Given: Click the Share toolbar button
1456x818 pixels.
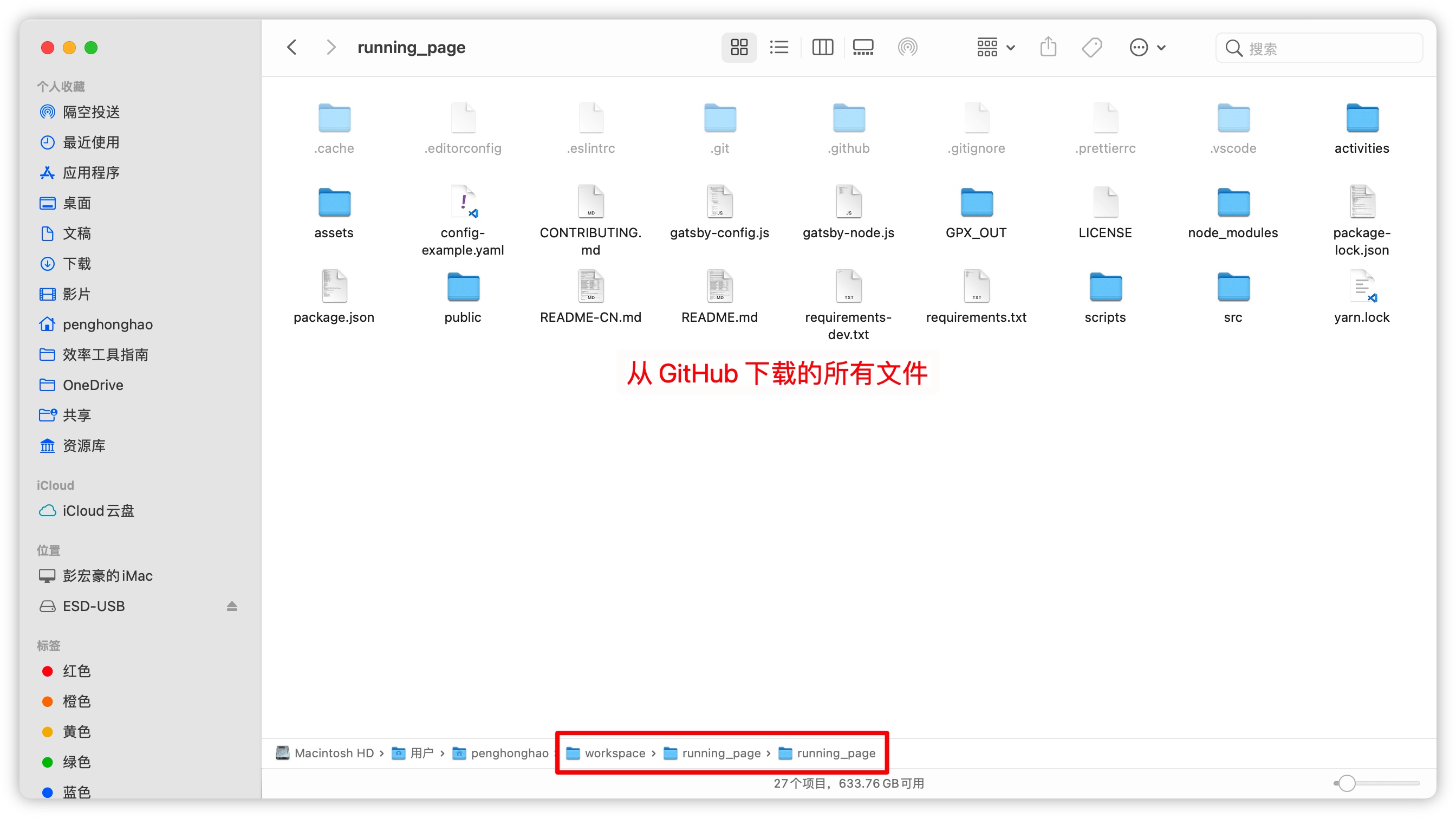Looking at the screenshot, I should click(x=1048, y=48).
